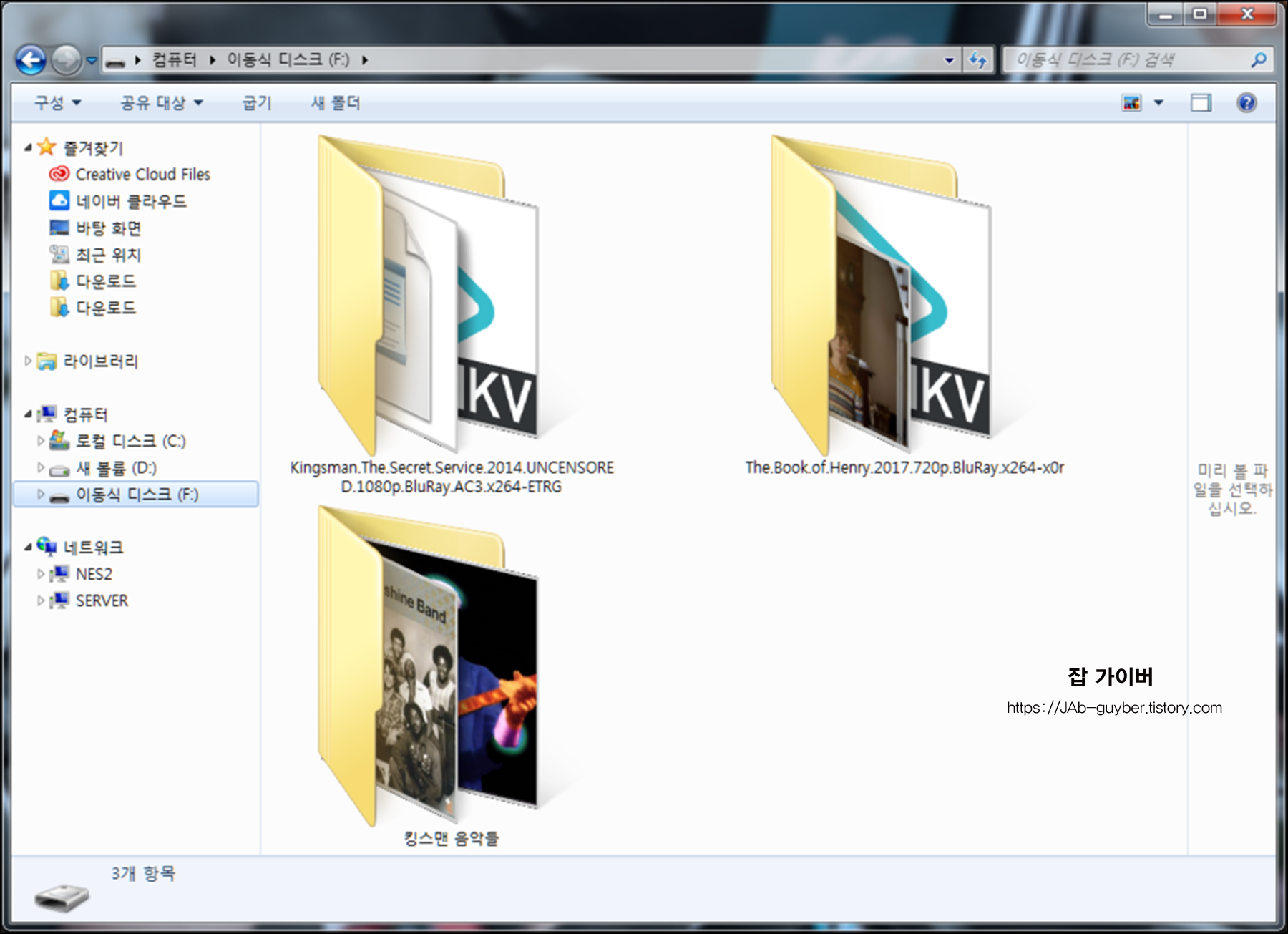Screen dimensions: 1288x934
Task: Select 로컬 디스크 (C:) drive
Action: pos(131,441)
